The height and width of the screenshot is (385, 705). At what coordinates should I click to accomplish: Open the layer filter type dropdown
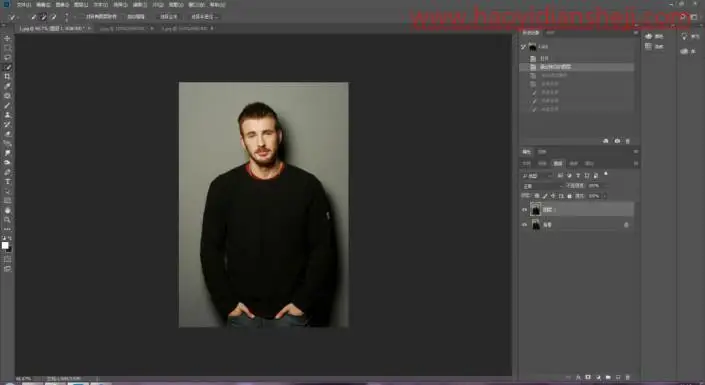pyautogui.click(x=537, y=175)
